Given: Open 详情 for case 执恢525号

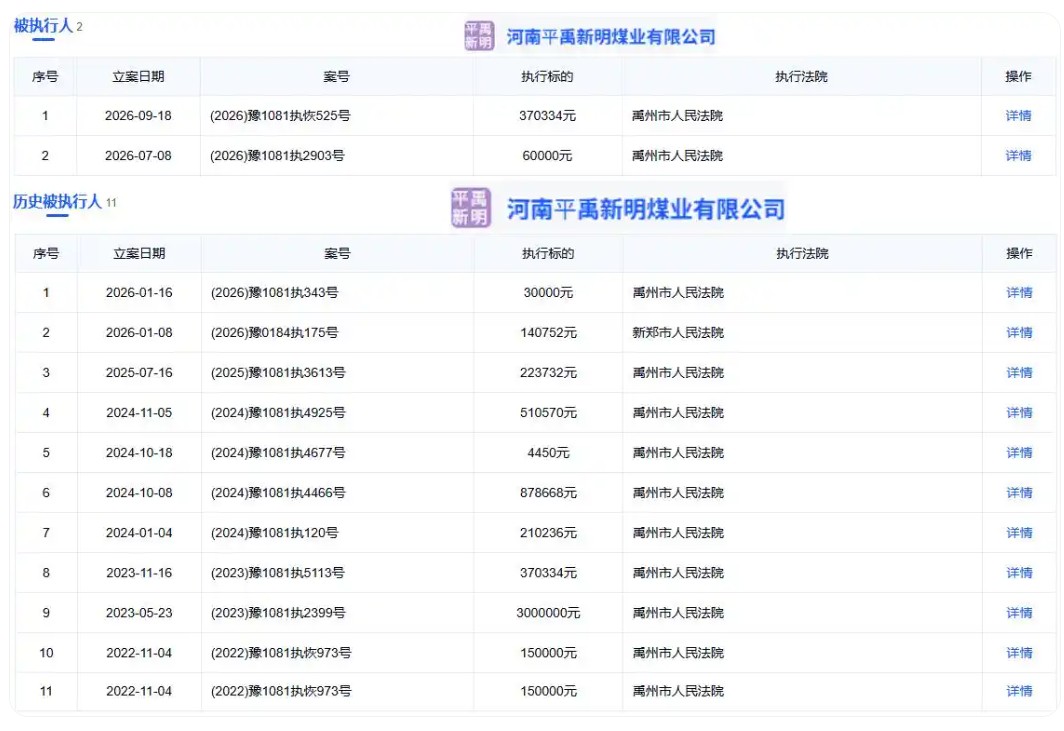Looking at the screenshot, I should coord(1018,116).
